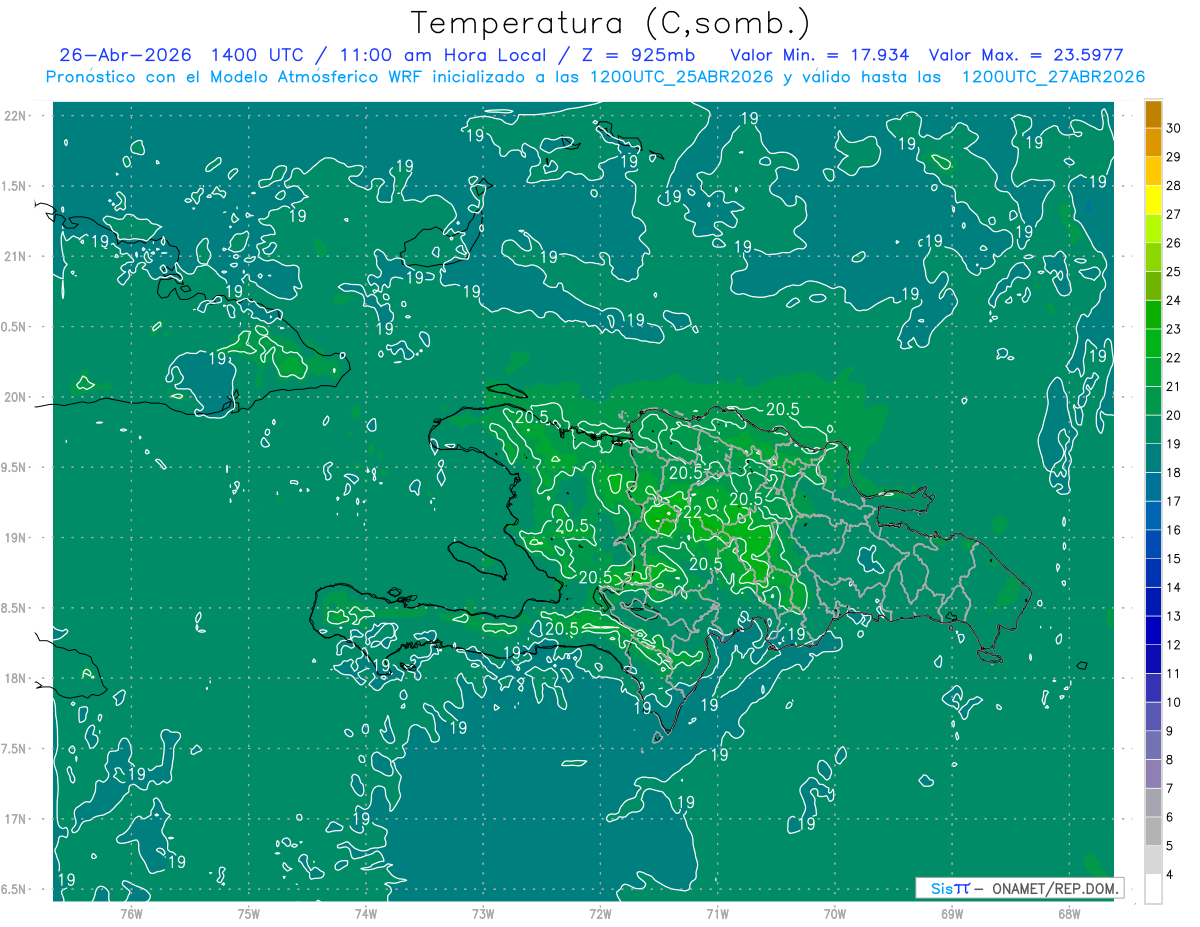Click the Z = 925mb pressure level text
This screenshot has width=1200, height=927.
(x=649, y=55)
